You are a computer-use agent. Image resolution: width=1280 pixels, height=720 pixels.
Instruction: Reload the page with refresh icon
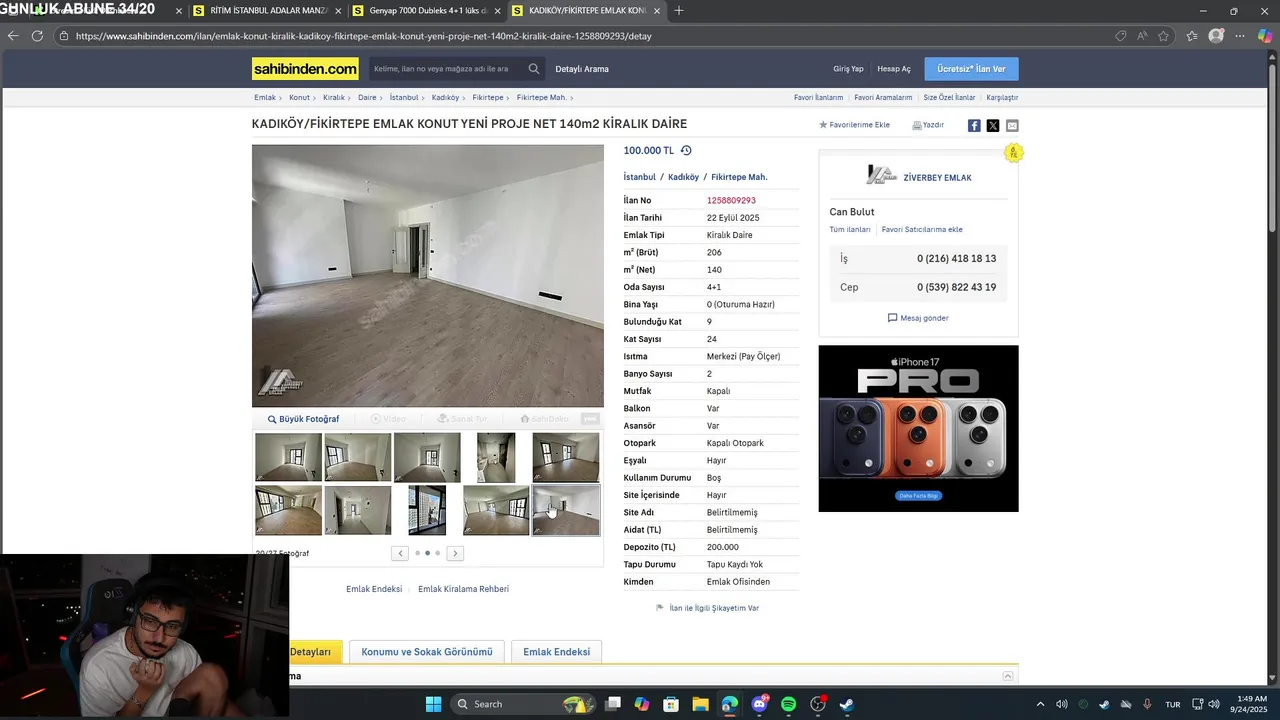37,36
